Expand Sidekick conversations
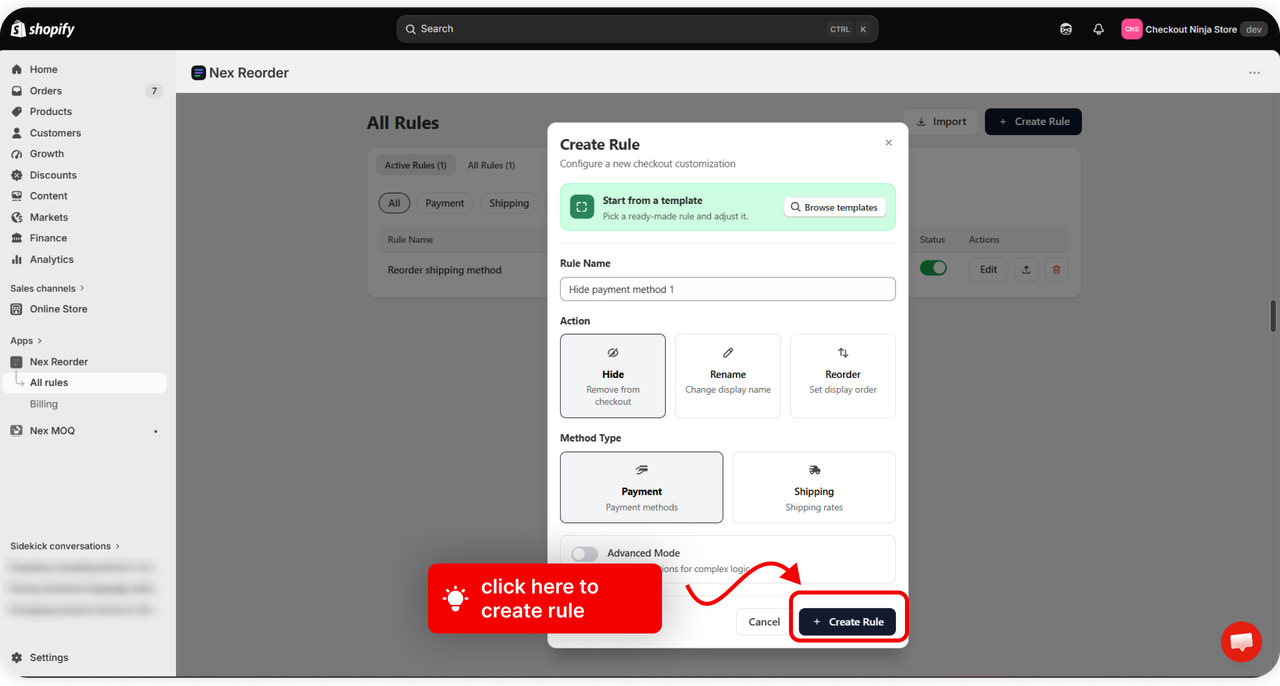 pyautogui.click(x=65, y=546)
